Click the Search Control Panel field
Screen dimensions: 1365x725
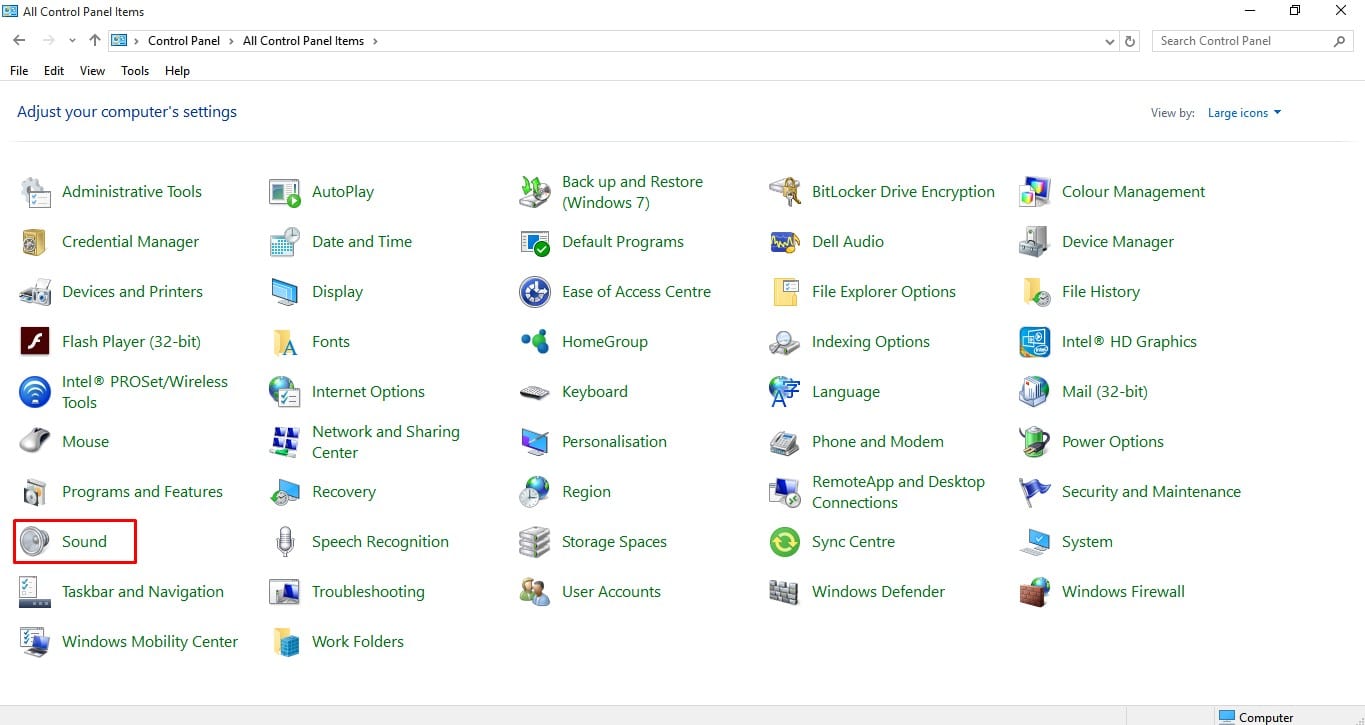click(1254, 41)
